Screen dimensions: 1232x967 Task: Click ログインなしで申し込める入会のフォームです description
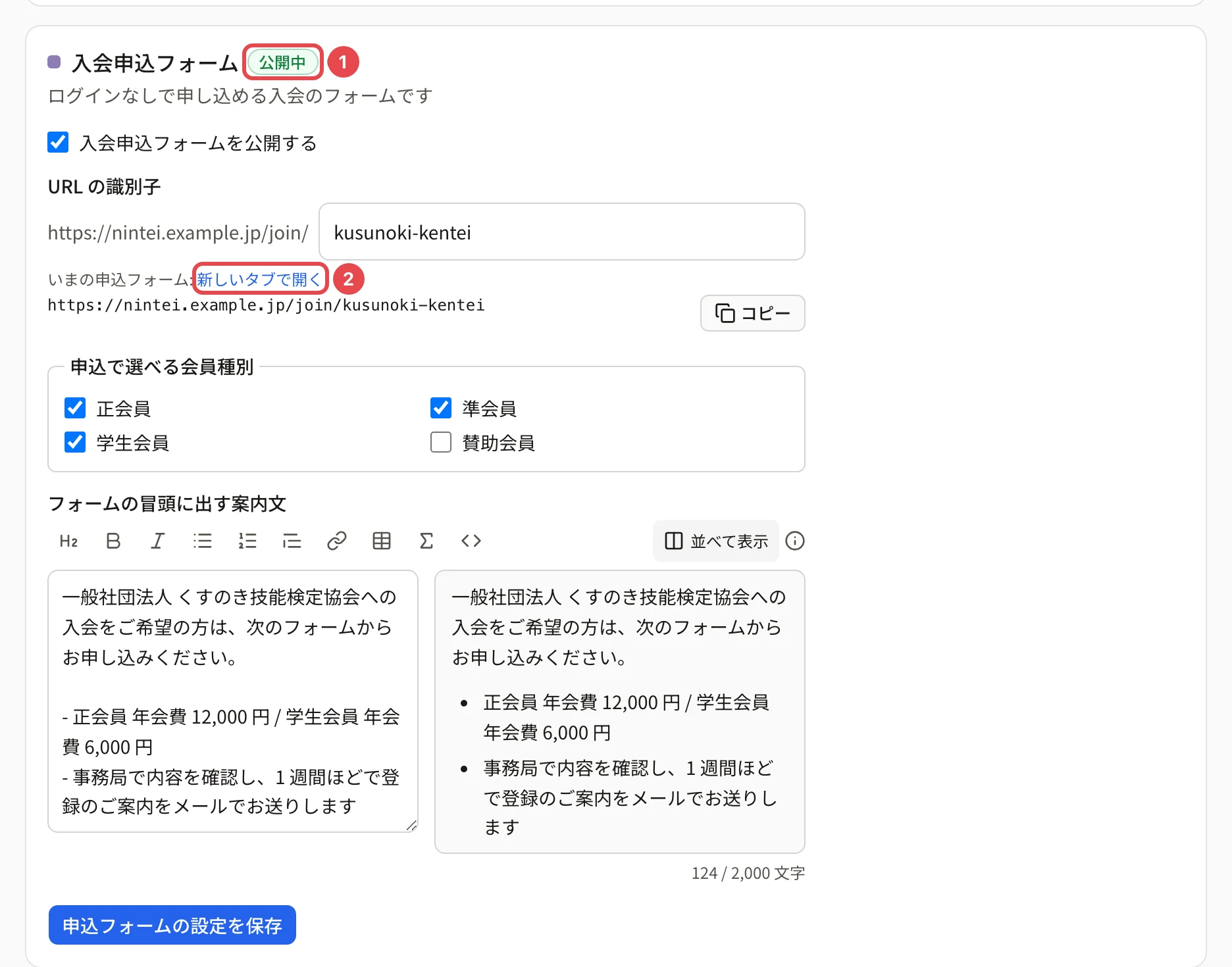pos(240,96)
